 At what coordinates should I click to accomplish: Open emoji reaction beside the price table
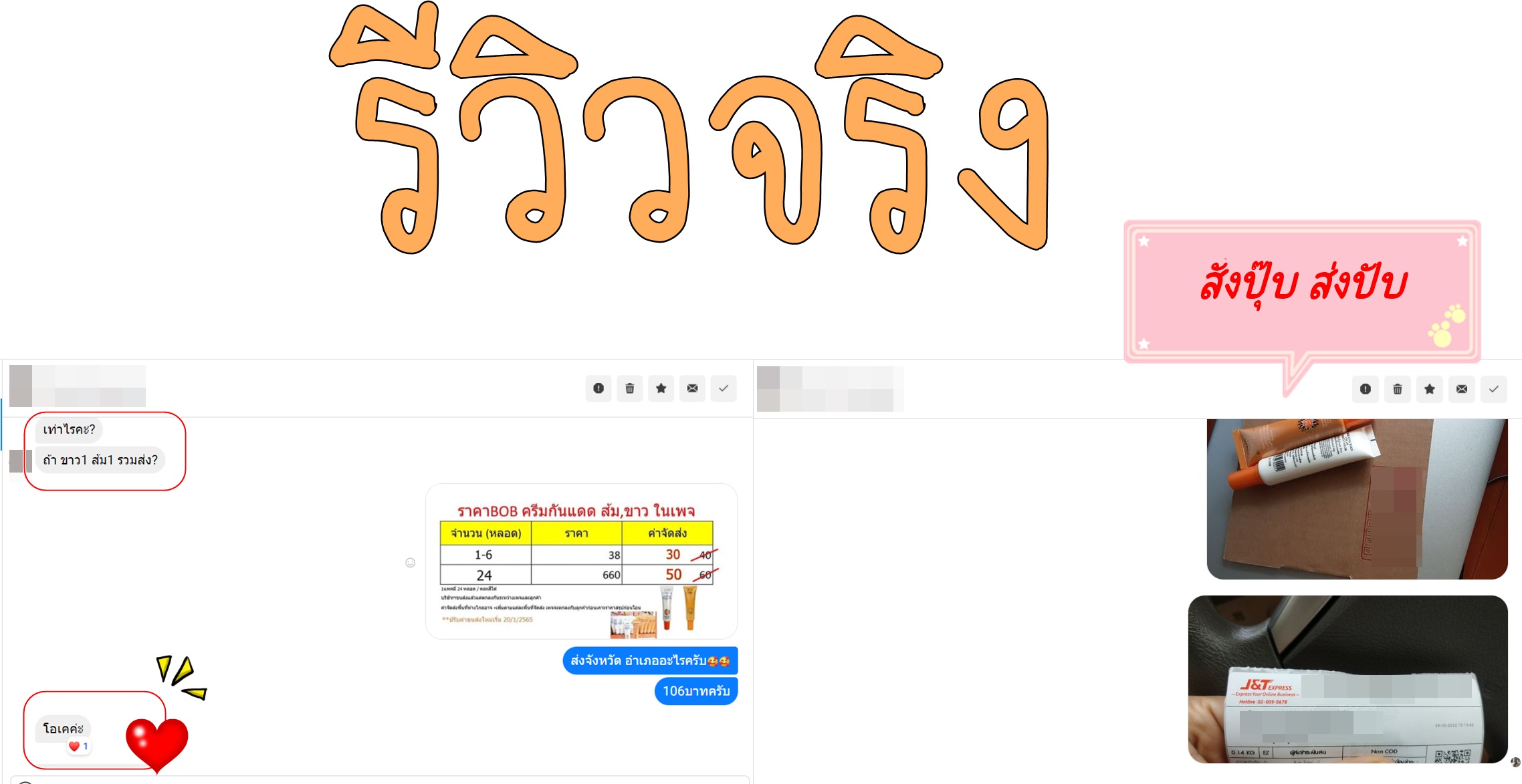pyautogui.click(x=411, y=563)
